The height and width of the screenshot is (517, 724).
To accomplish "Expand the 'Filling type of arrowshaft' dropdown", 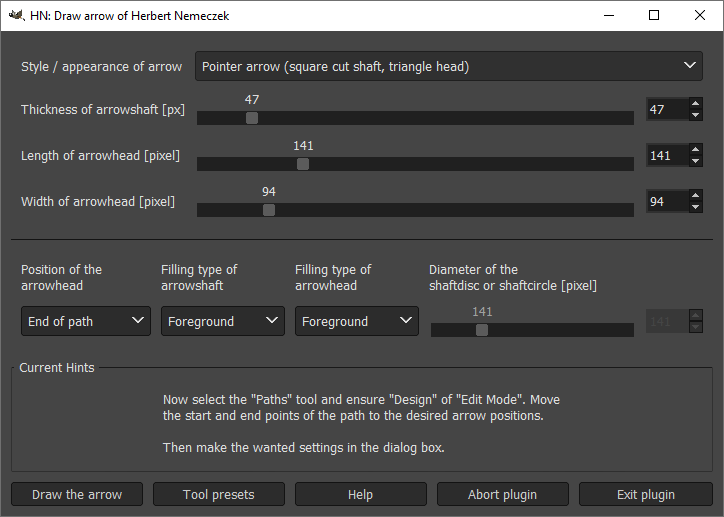I will (223, 321).
